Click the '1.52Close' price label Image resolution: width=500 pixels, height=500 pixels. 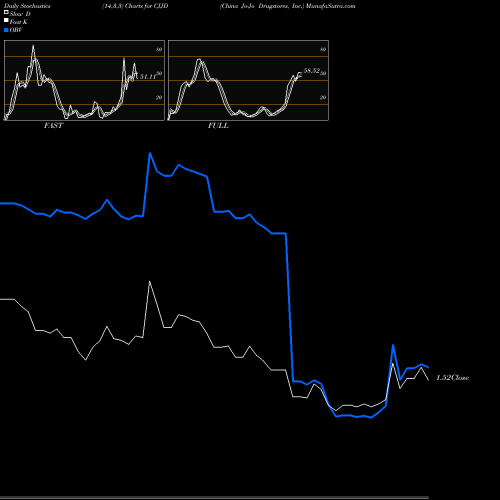click(x=452, y=378)
